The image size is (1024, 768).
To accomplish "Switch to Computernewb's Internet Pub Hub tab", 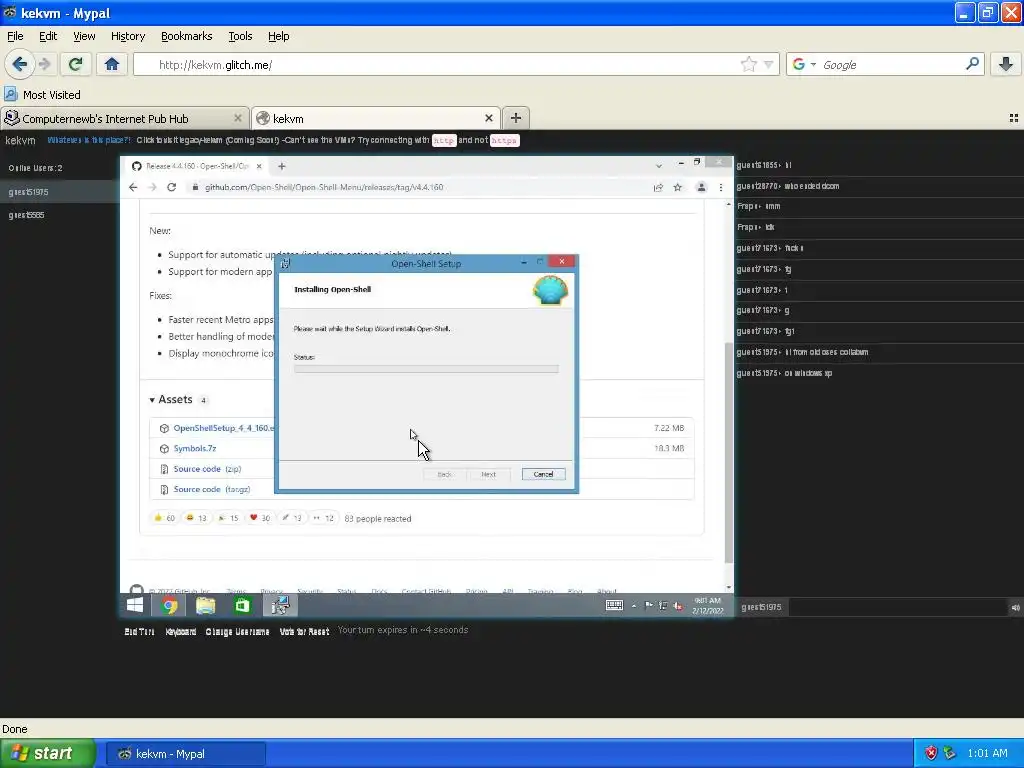I will pos(124,118).
